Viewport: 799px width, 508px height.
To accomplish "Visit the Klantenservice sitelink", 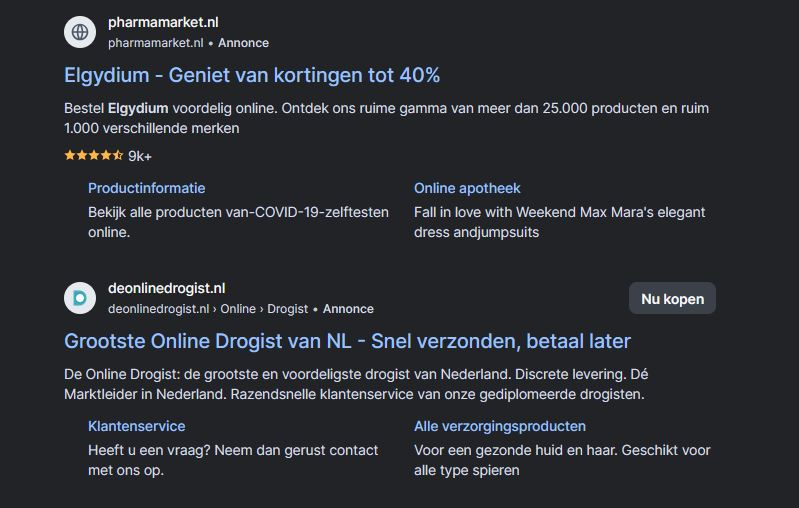I will coord(136,426).
